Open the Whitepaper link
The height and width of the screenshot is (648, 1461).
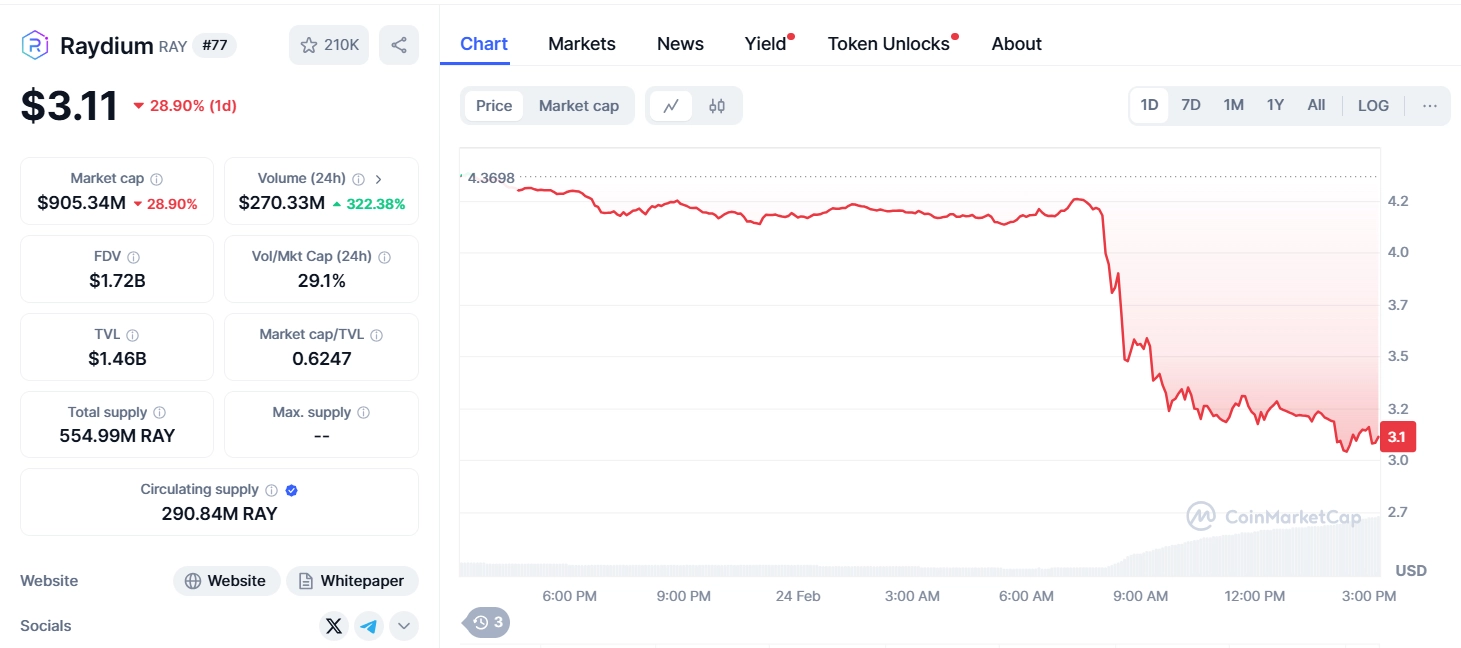[352, 581]
